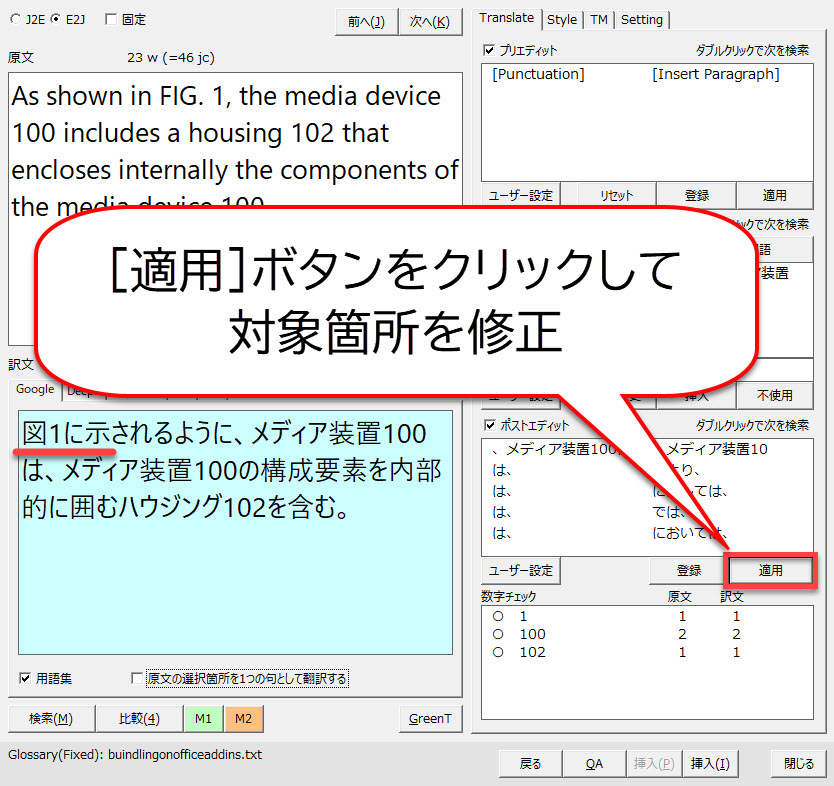
Task: Click the red-highlighted 適用 button for post-edit
Action: tap(770, 570)
